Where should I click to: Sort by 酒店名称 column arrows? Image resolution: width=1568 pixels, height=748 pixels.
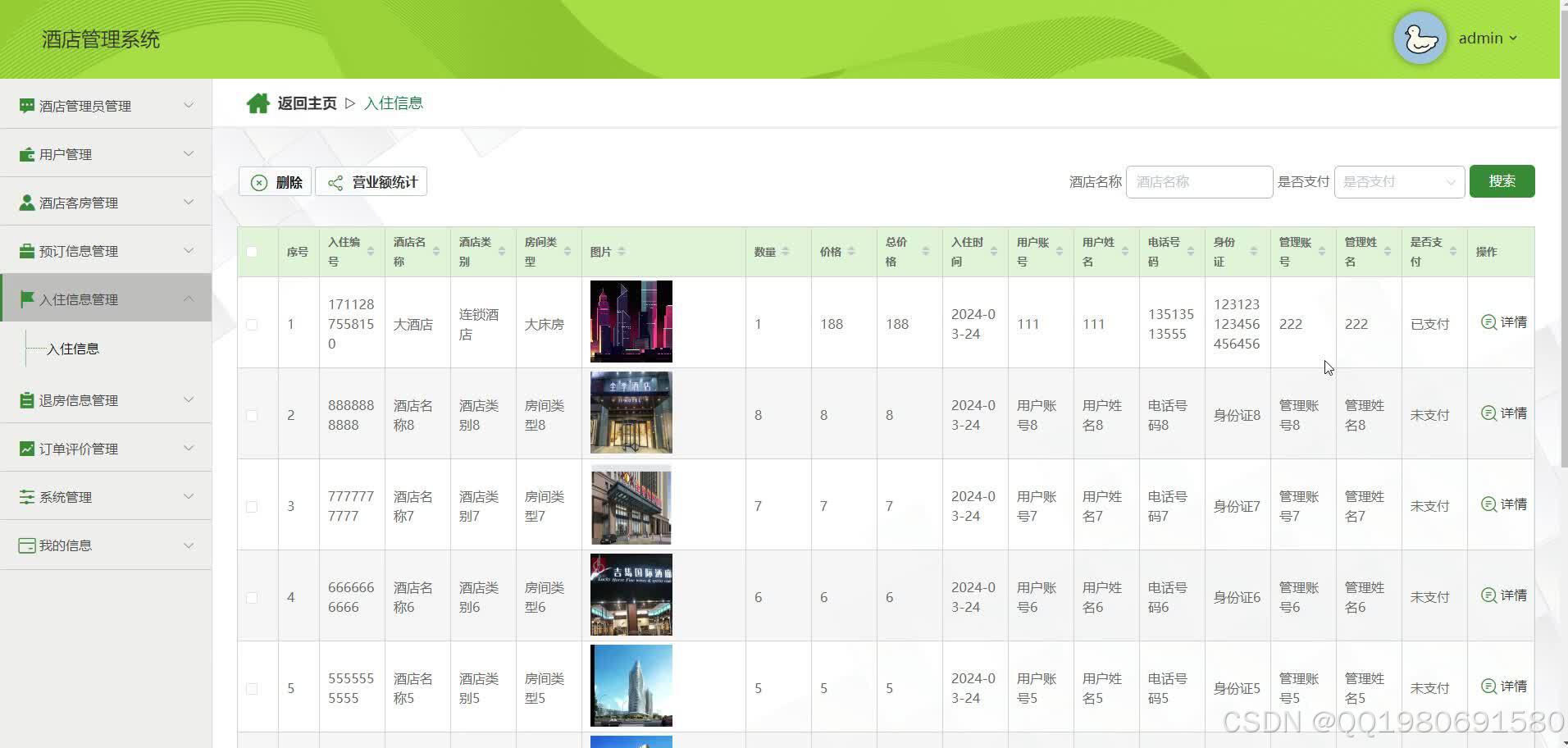[x=436, y=252]
